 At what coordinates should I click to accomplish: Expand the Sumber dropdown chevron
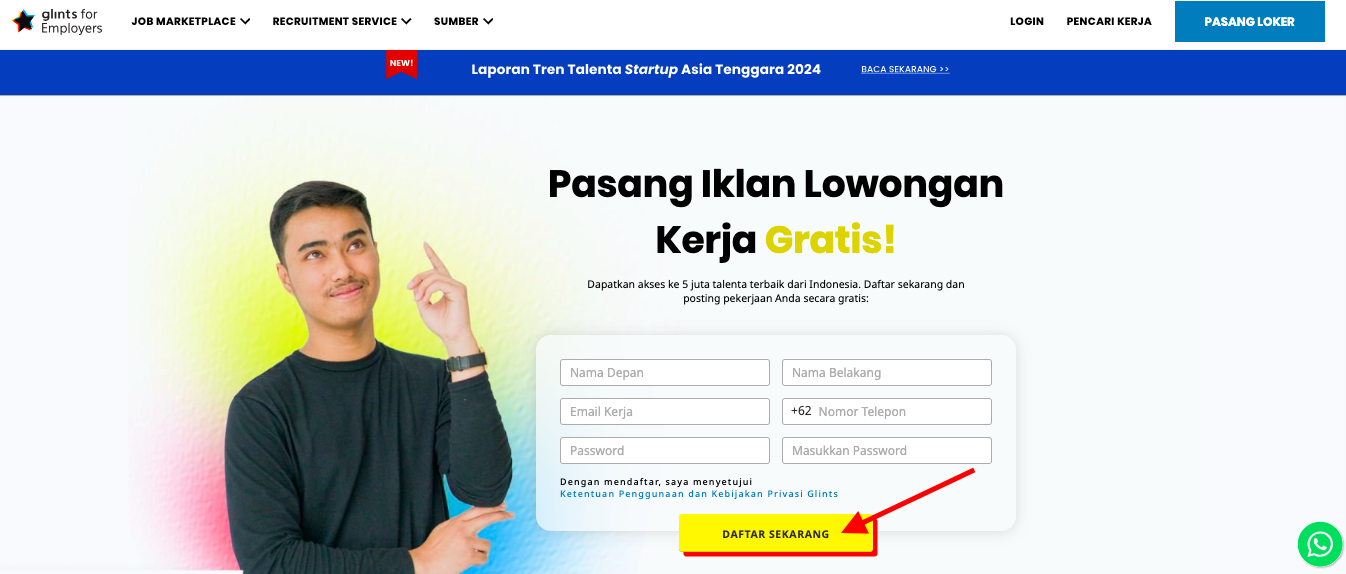[488, 21]
